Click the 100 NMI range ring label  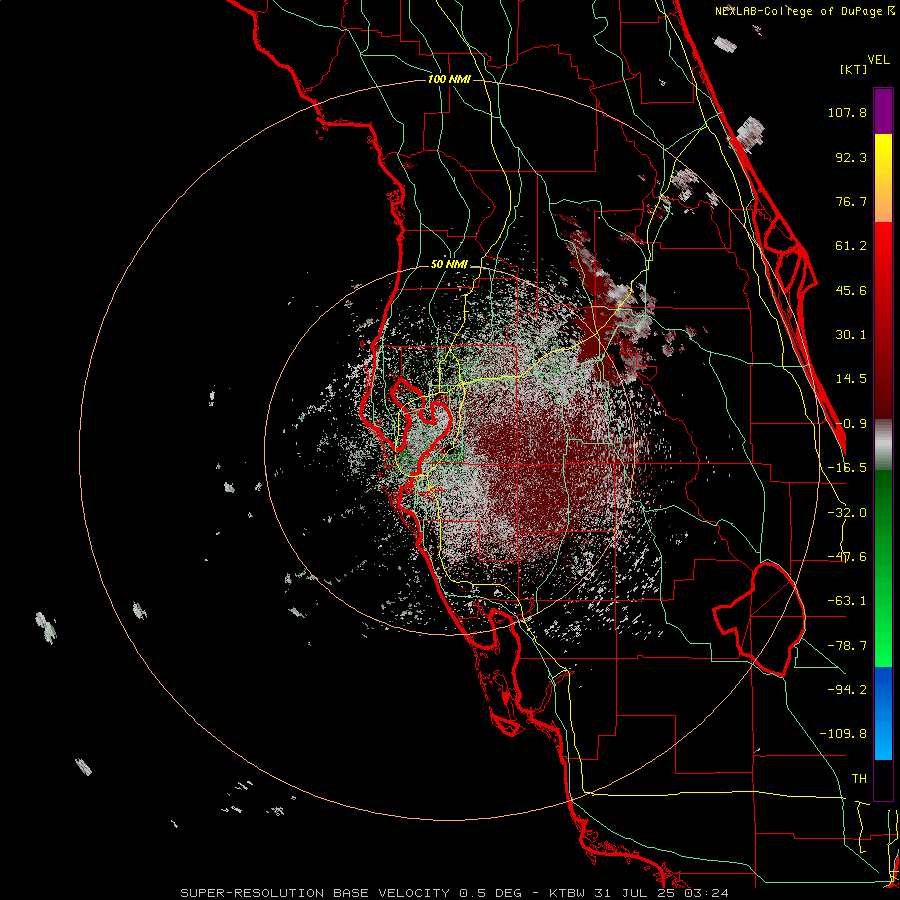[x=449, y=79]
